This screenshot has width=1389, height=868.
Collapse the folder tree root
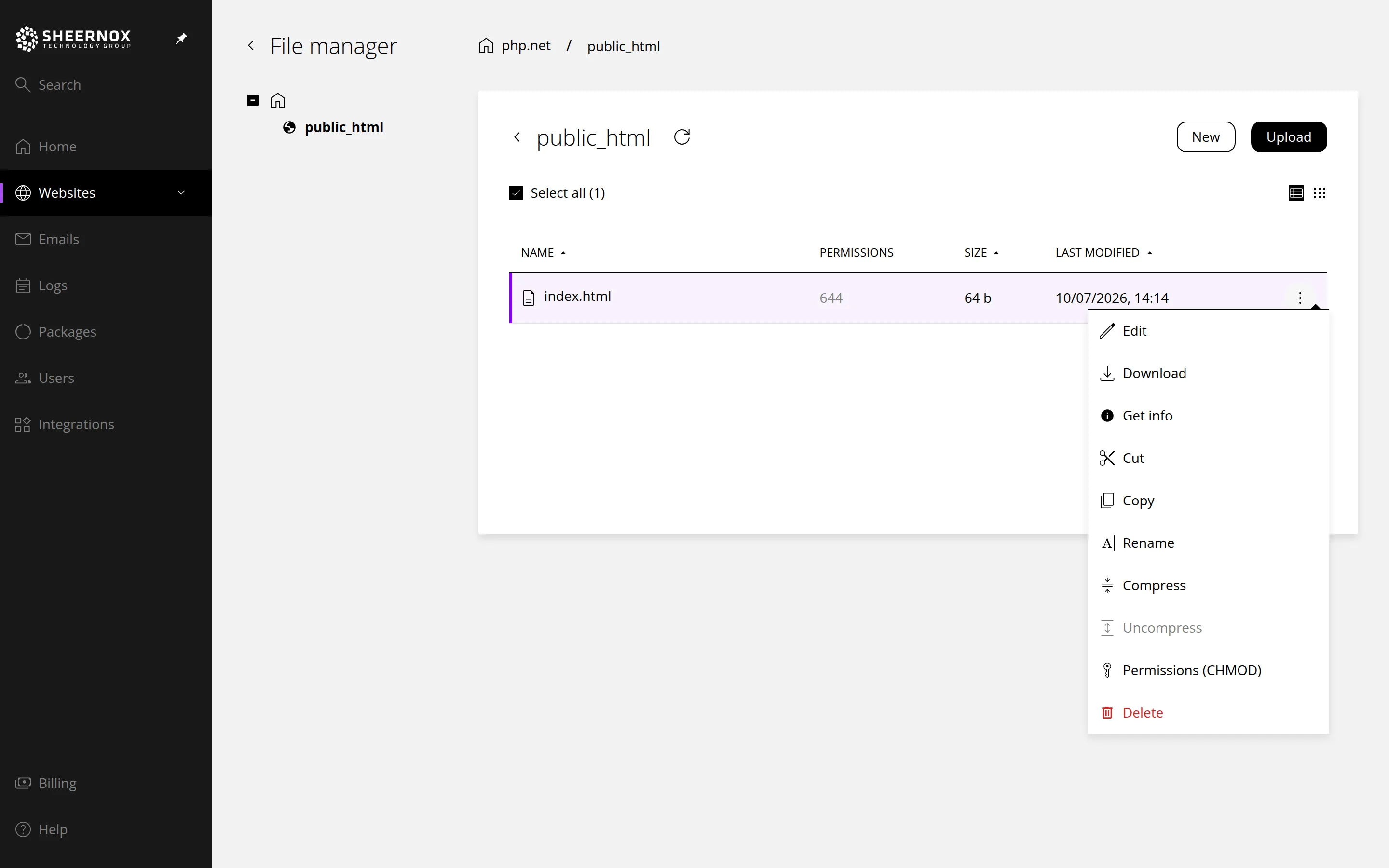coord(253,100)
